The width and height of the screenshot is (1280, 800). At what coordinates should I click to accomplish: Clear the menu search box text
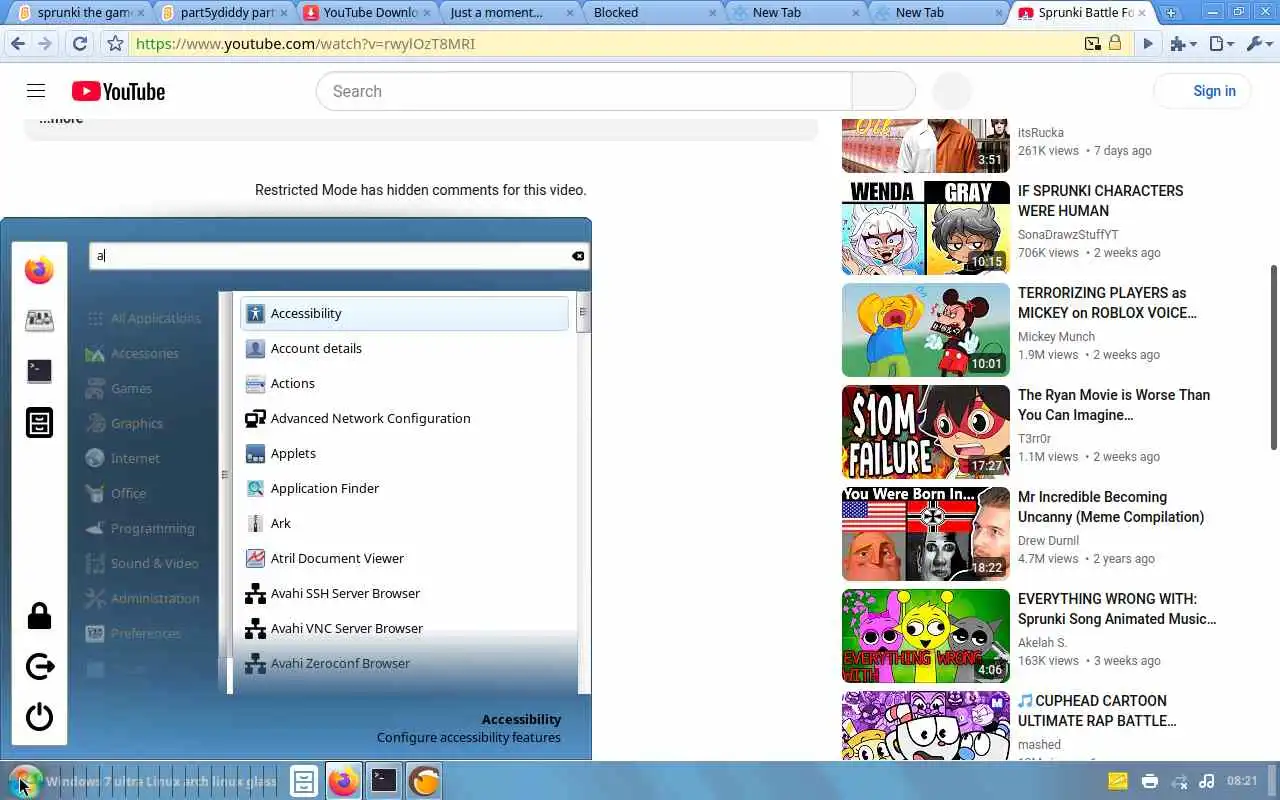pos(578,256)
